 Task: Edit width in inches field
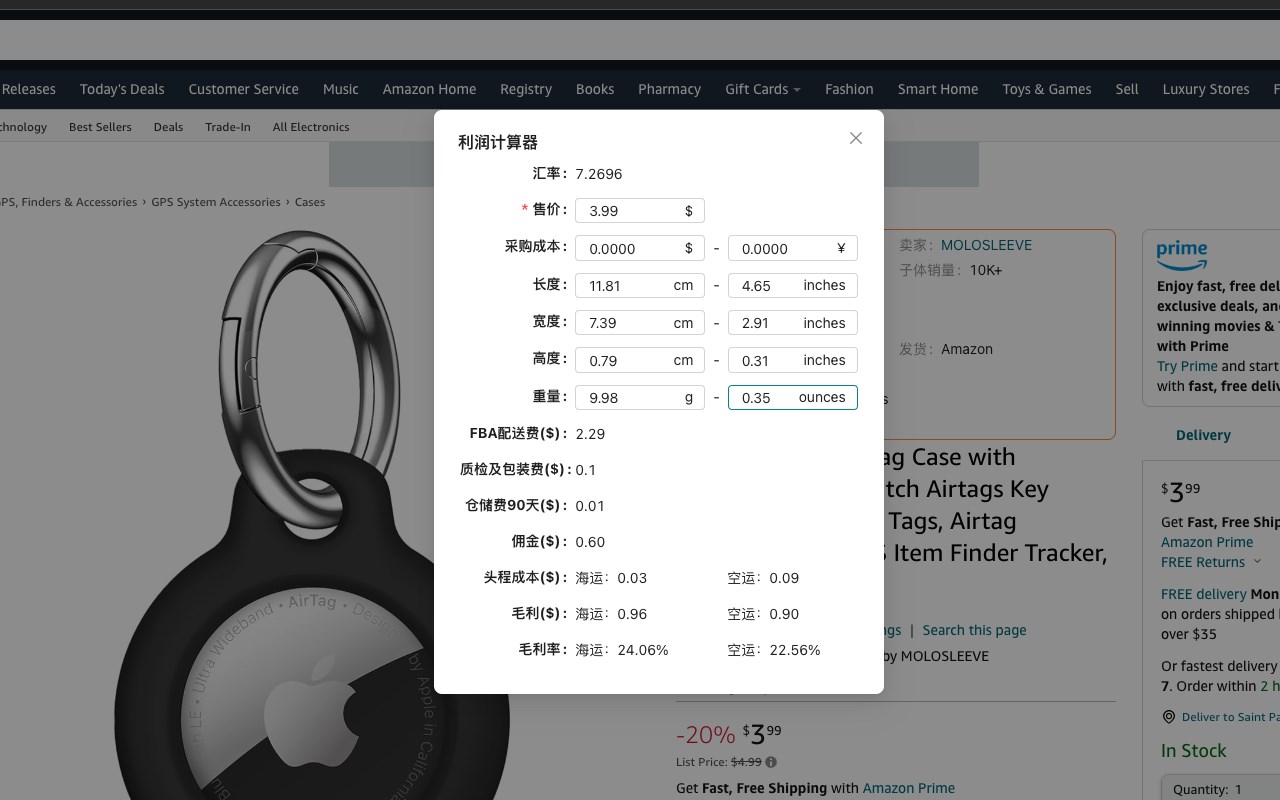click(x=792, y=323)
